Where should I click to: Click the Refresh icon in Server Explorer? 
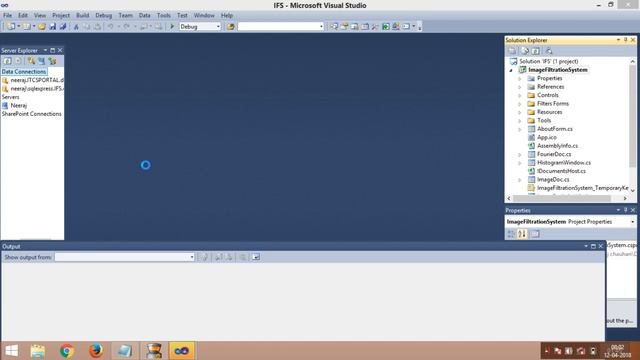coord(7,61)
